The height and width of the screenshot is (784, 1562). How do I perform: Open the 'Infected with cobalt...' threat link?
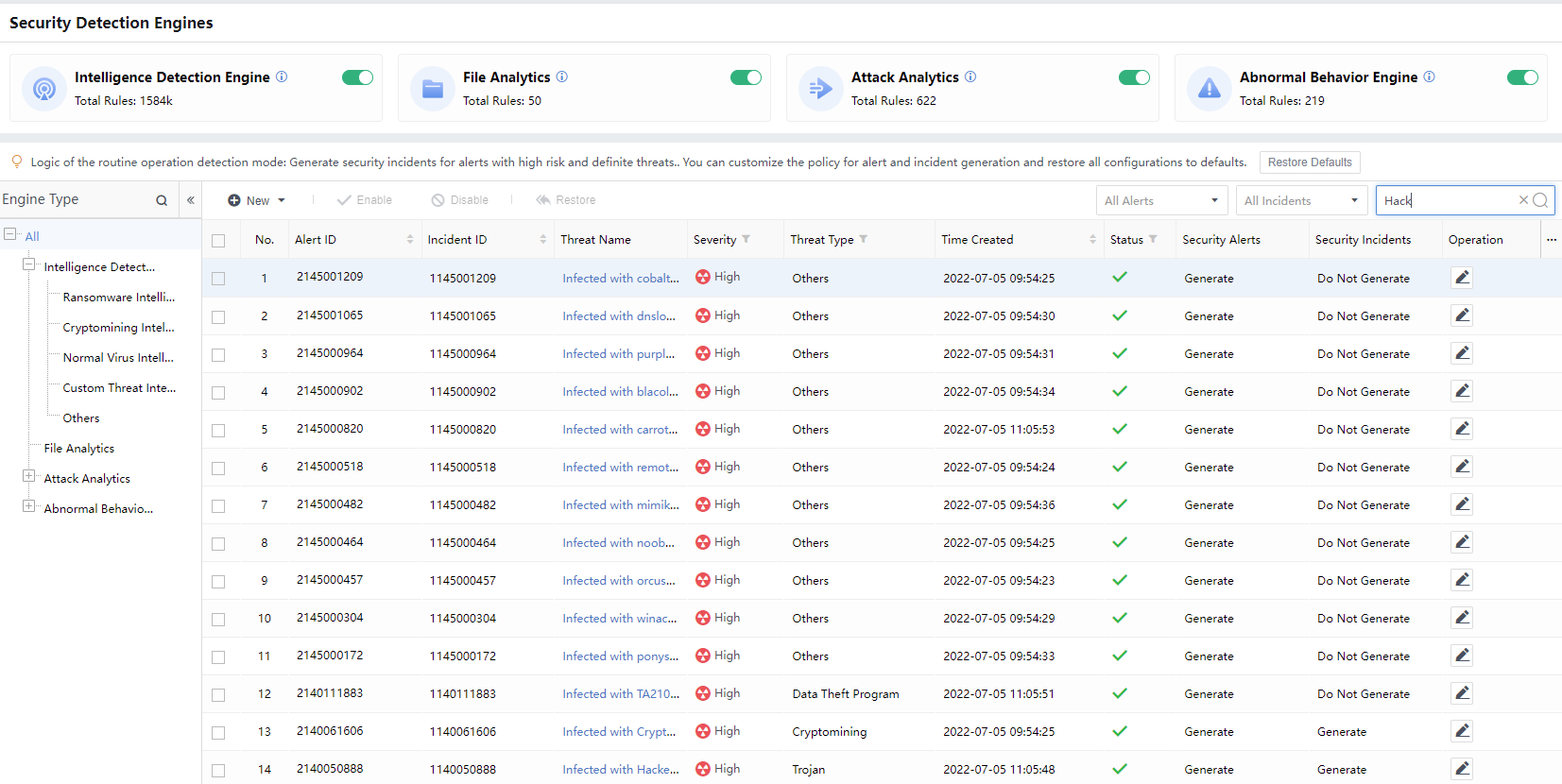coord(620,279)
